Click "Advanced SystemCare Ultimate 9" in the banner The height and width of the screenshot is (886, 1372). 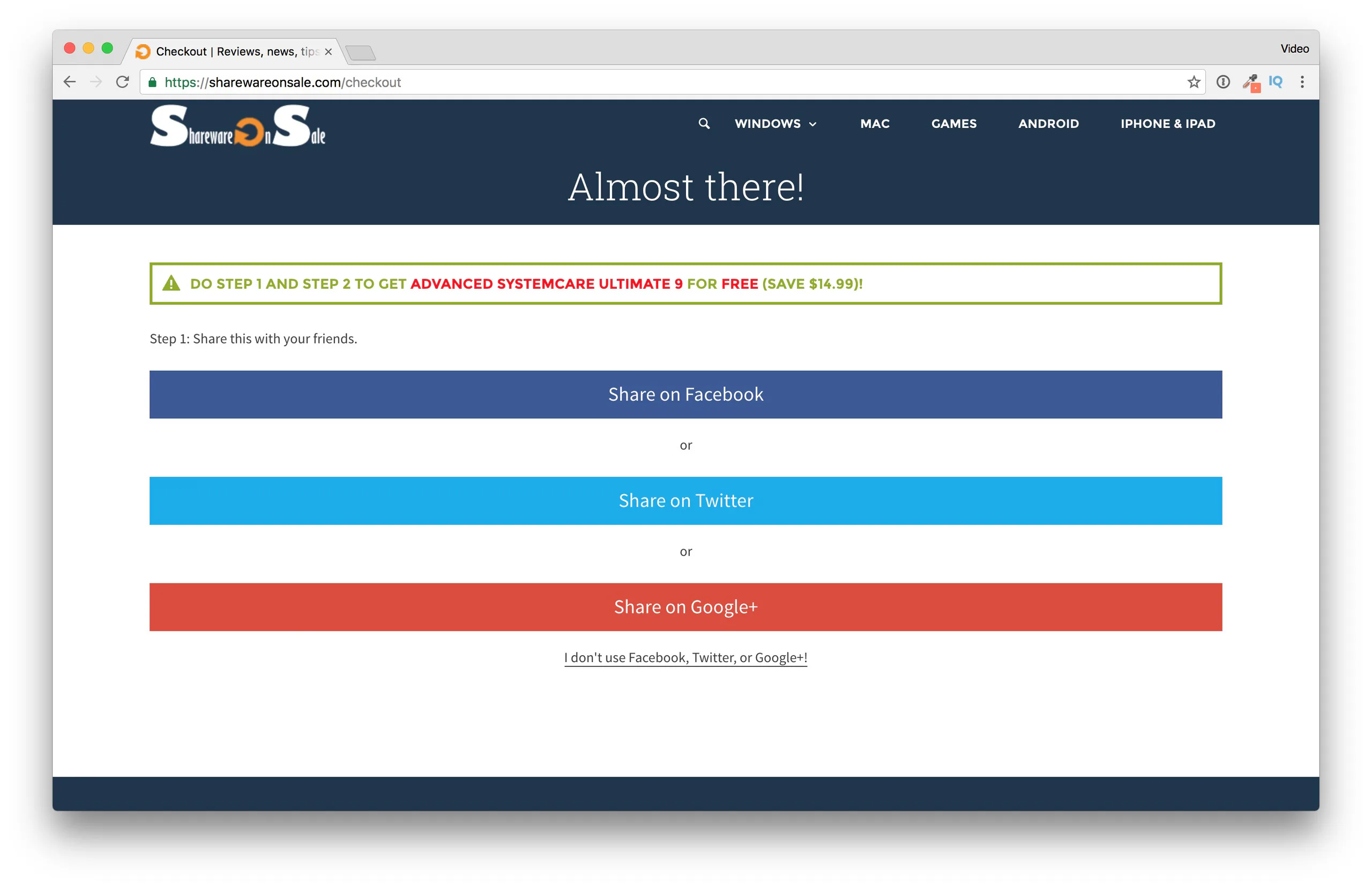[x=546, y=283]
